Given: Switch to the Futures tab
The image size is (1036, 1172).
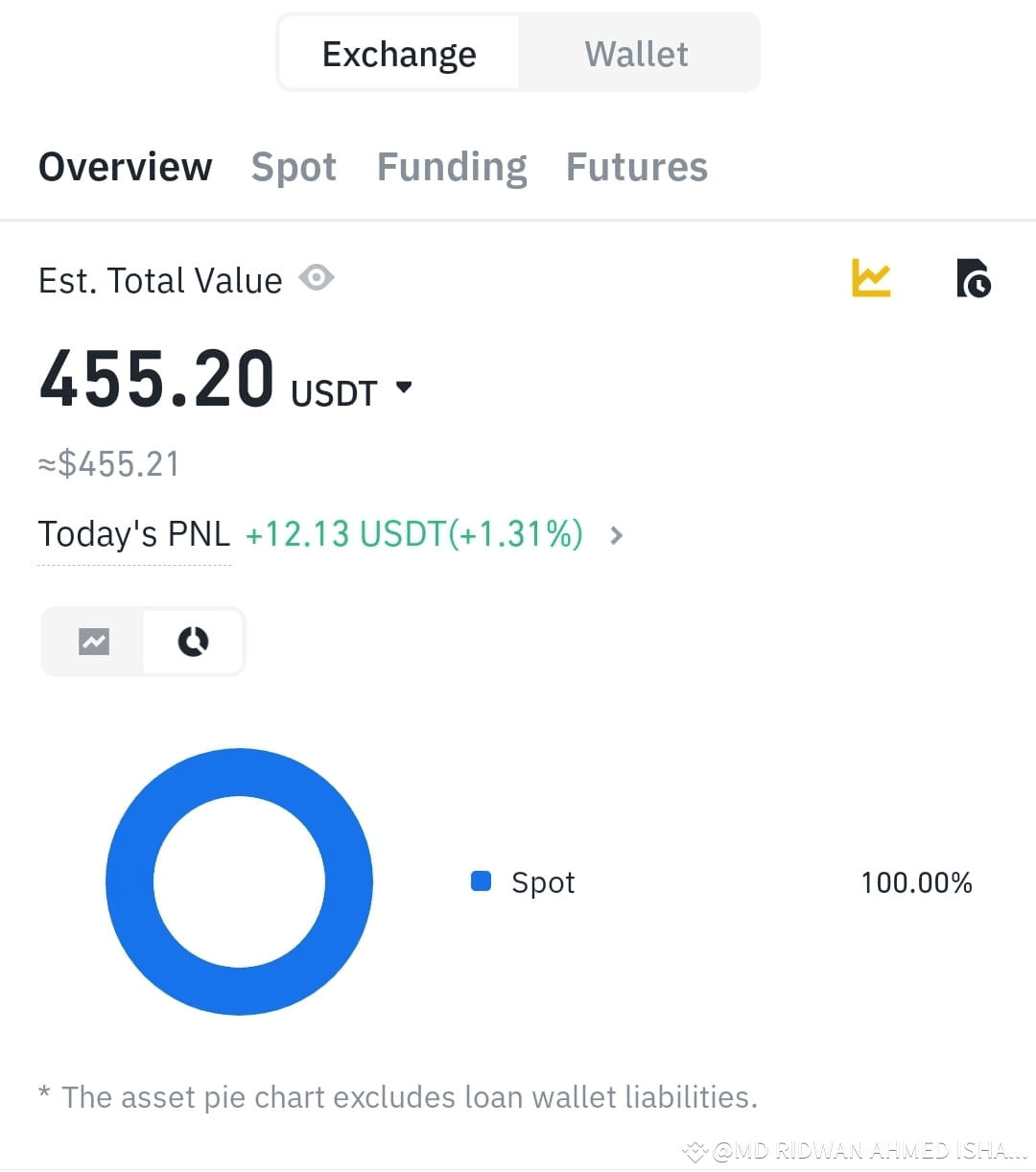Looking at the screenshot, I should [637, 167].
